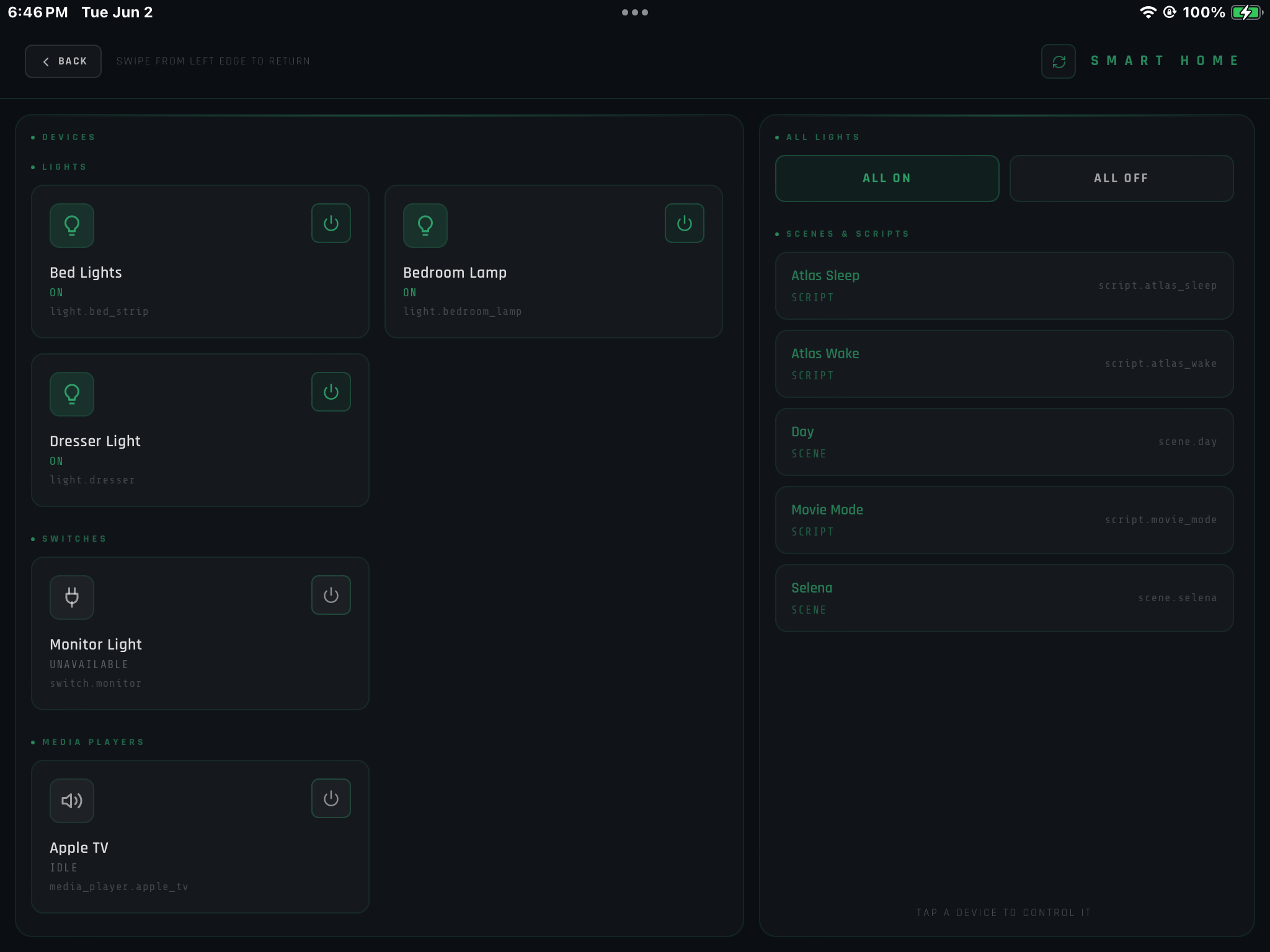This screenshot has width=1270, height=952.
Task: Tap the Apple TV speaker icon
Action: coord(72,800)
